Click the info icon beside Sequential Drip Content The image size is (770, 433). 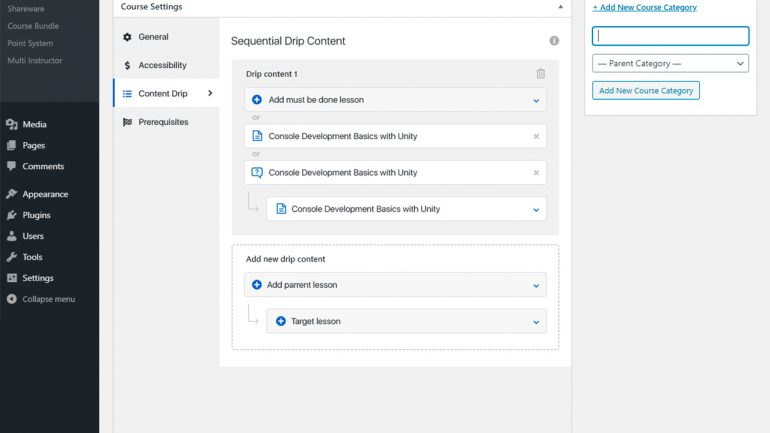tap(554, 41)
